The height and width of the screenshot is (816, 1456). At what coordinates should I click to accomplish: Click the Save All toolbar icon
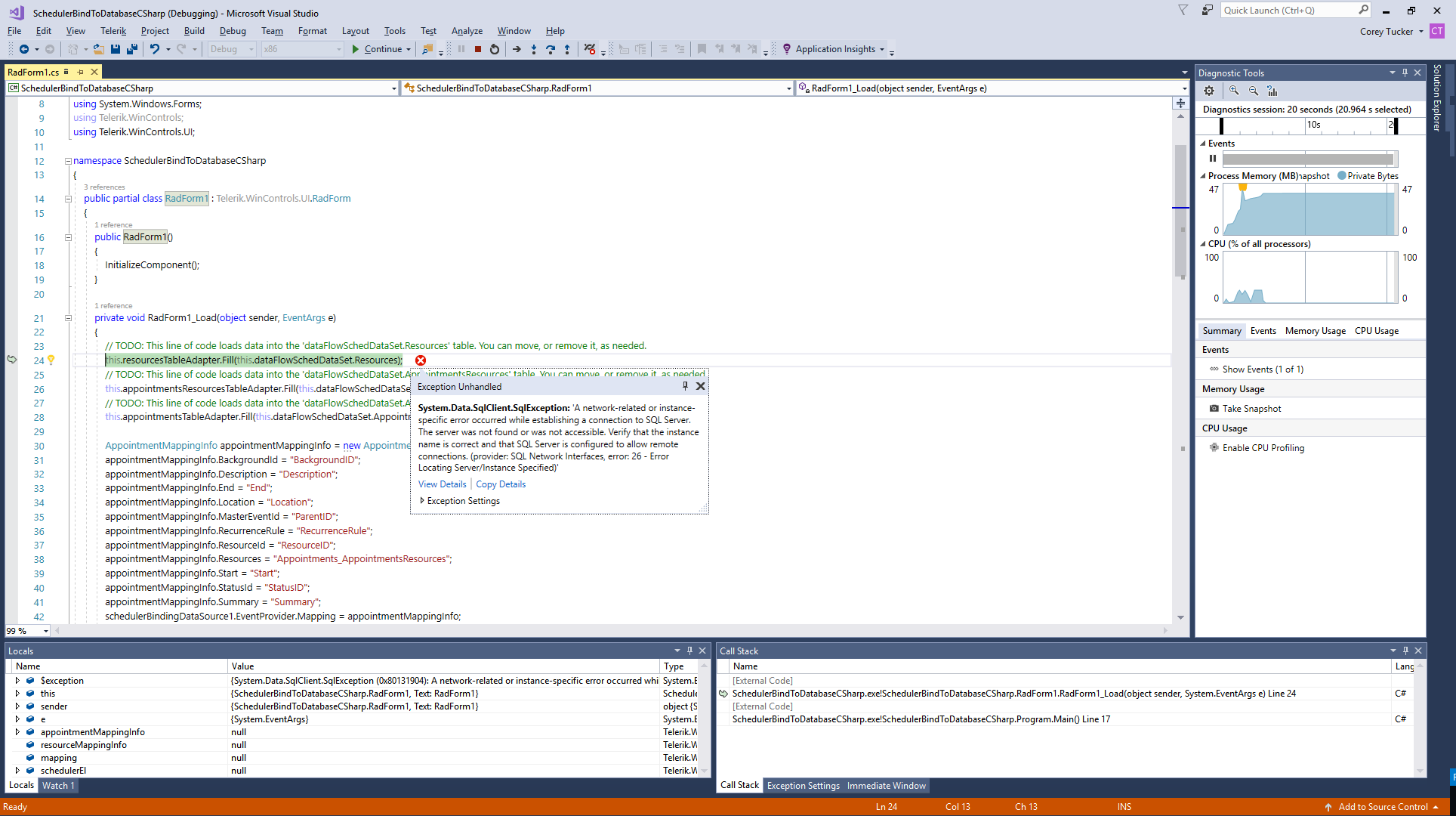pos(132,49)
